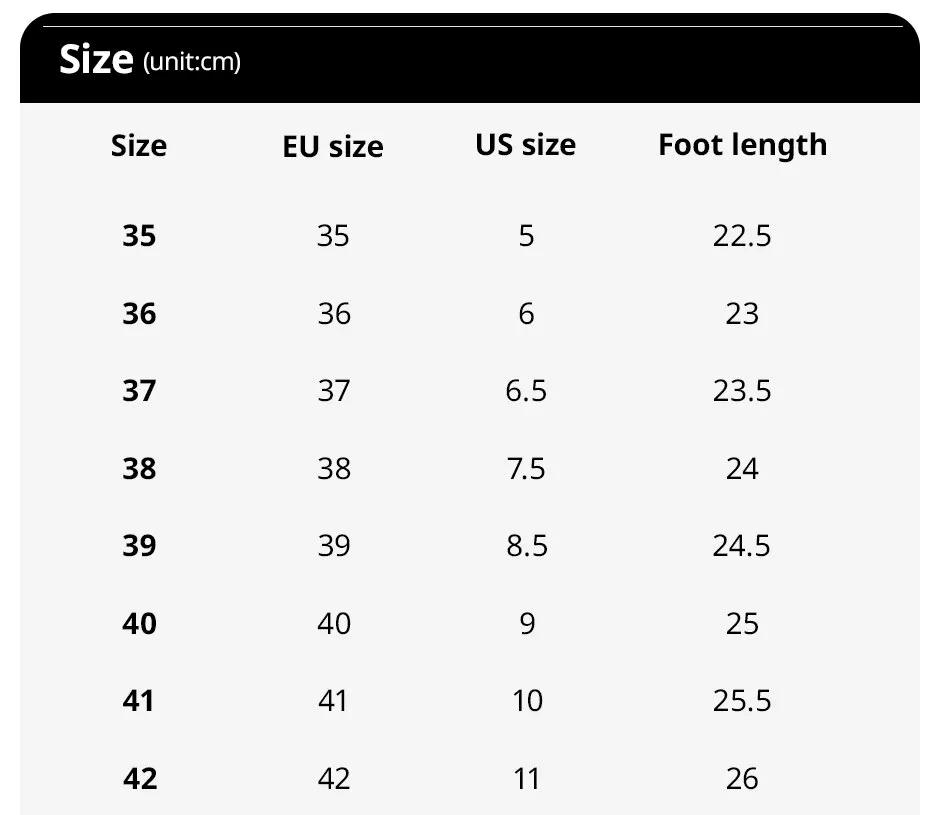Image resolution: width=940 pixels, height=815 pixels.
Task: Select bold size 38 row label
Action: (x=139, y=468)
